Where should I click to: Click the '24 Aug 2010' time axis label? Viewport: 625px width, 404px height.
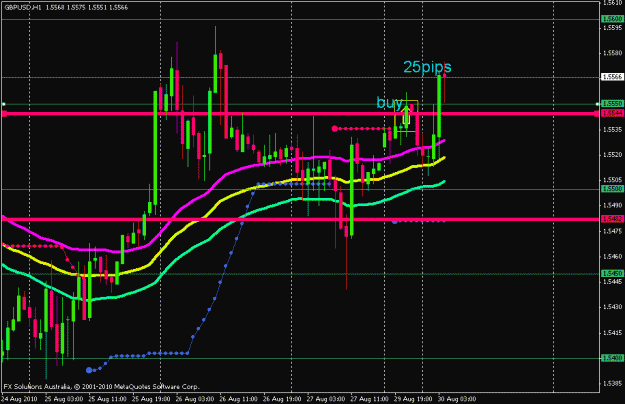coord(19,399)
